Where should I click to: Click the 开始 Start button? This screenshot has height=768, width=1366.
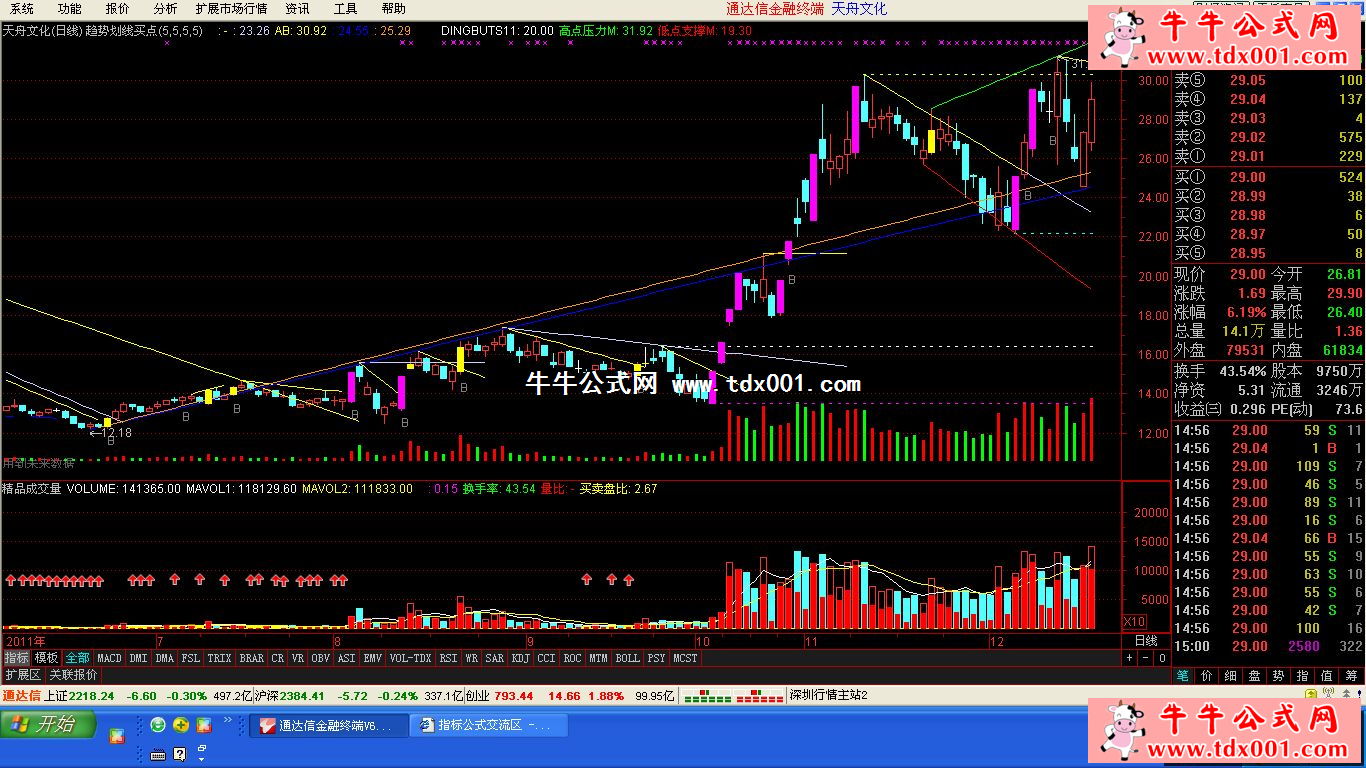[x=48, y=725]
